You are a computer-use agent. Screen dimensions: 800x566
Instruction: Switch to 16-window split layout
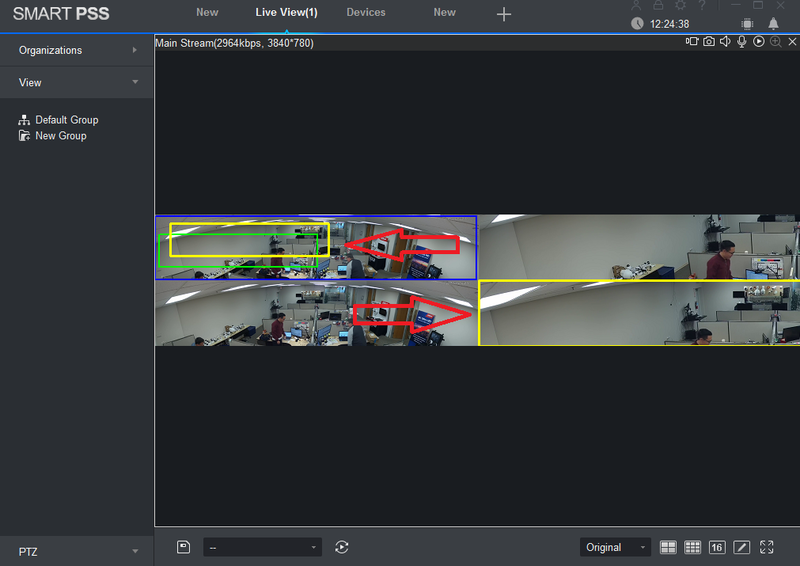click(x=717, y=547)
